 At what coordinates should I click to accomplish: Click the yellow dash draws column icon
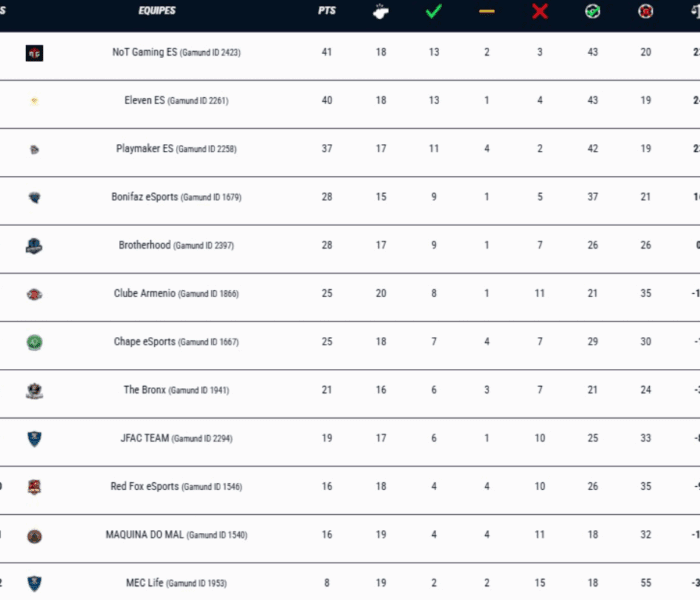[487, 11]
